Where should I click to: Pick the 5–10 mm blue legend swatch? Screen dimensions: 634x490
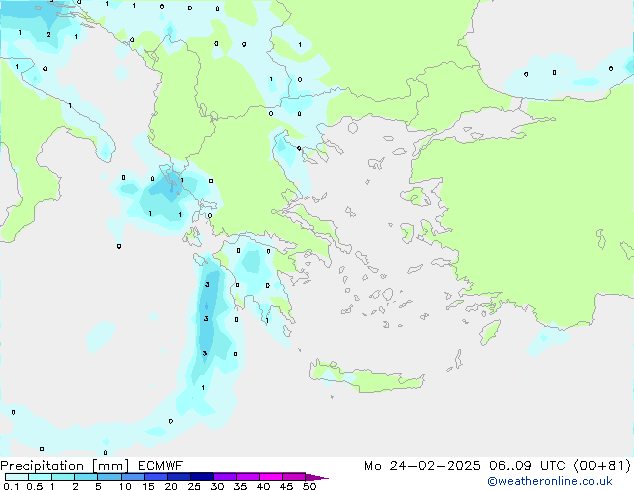[109, 477]
